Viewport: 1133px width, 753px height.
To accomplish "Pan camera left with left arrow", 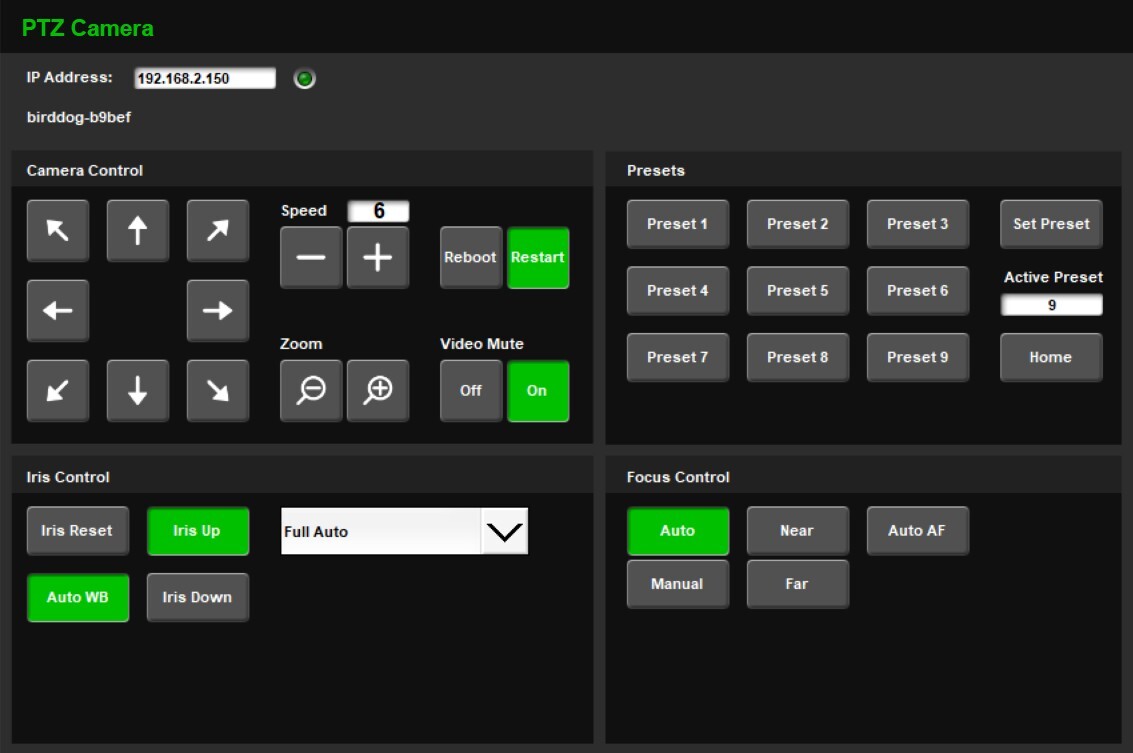I will (x=58, y=311).
